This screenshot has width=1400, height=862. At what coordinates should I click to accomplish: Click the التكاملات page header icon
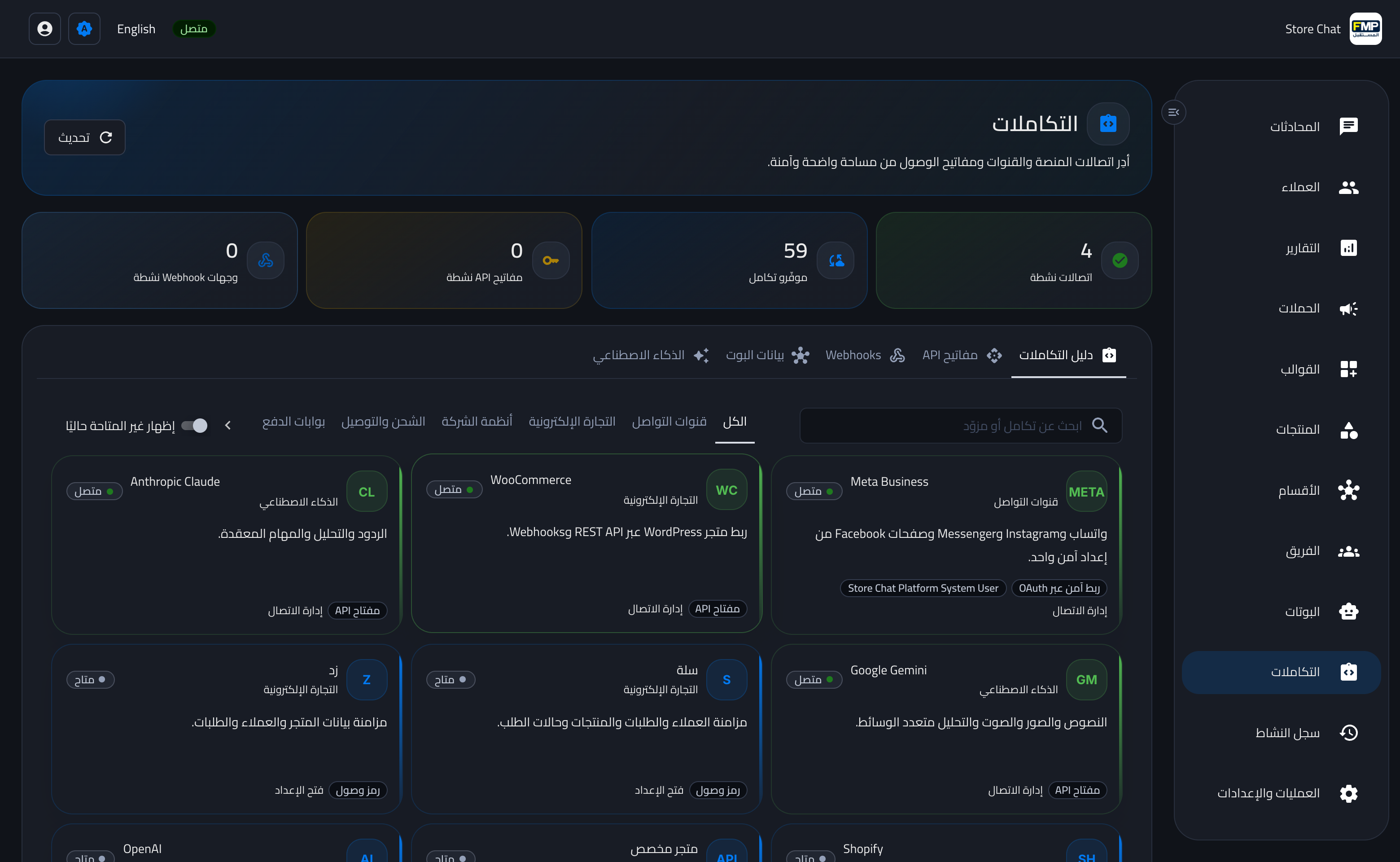tap(1108, 123)
